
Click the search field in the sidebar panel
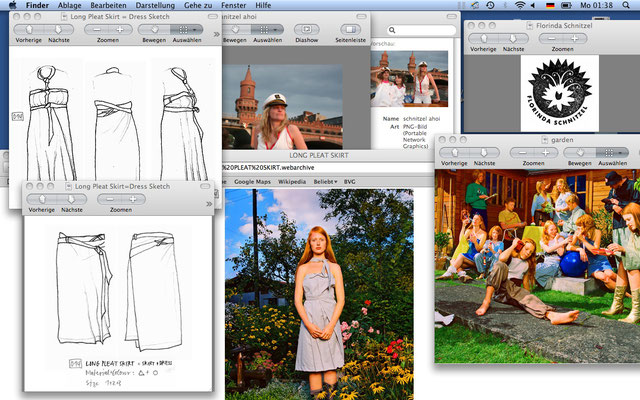[x=421, y=30]
